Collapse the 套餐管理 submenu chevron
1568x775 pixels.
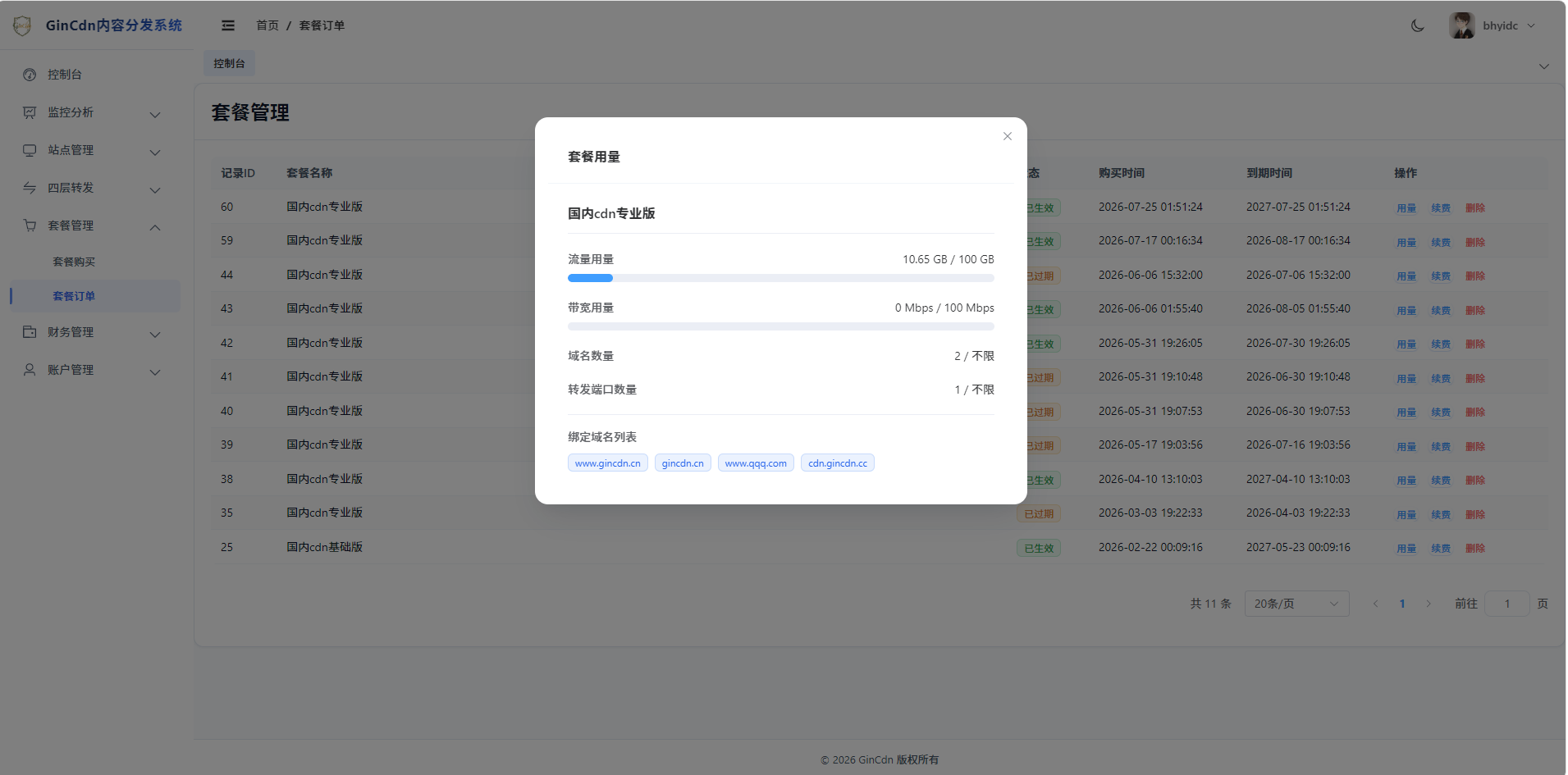click(x=155, y=227)
